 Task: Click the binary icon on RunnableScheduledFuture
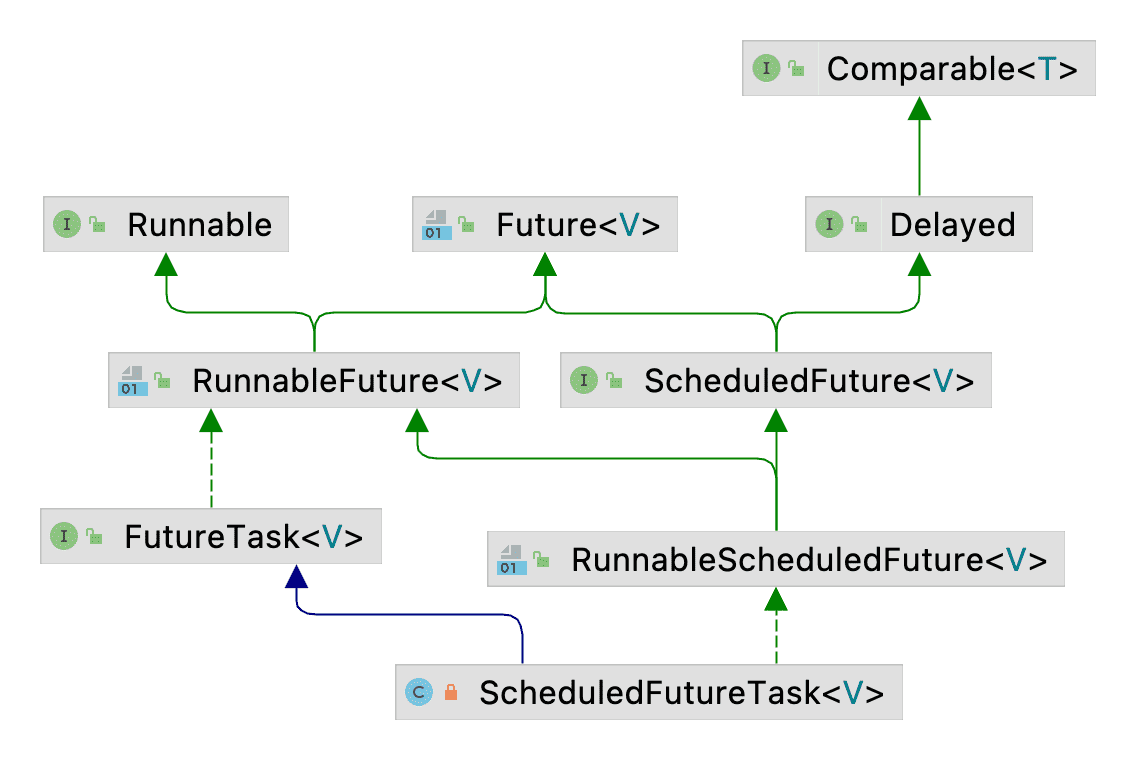pyautogui.click(x=511, y=560)
